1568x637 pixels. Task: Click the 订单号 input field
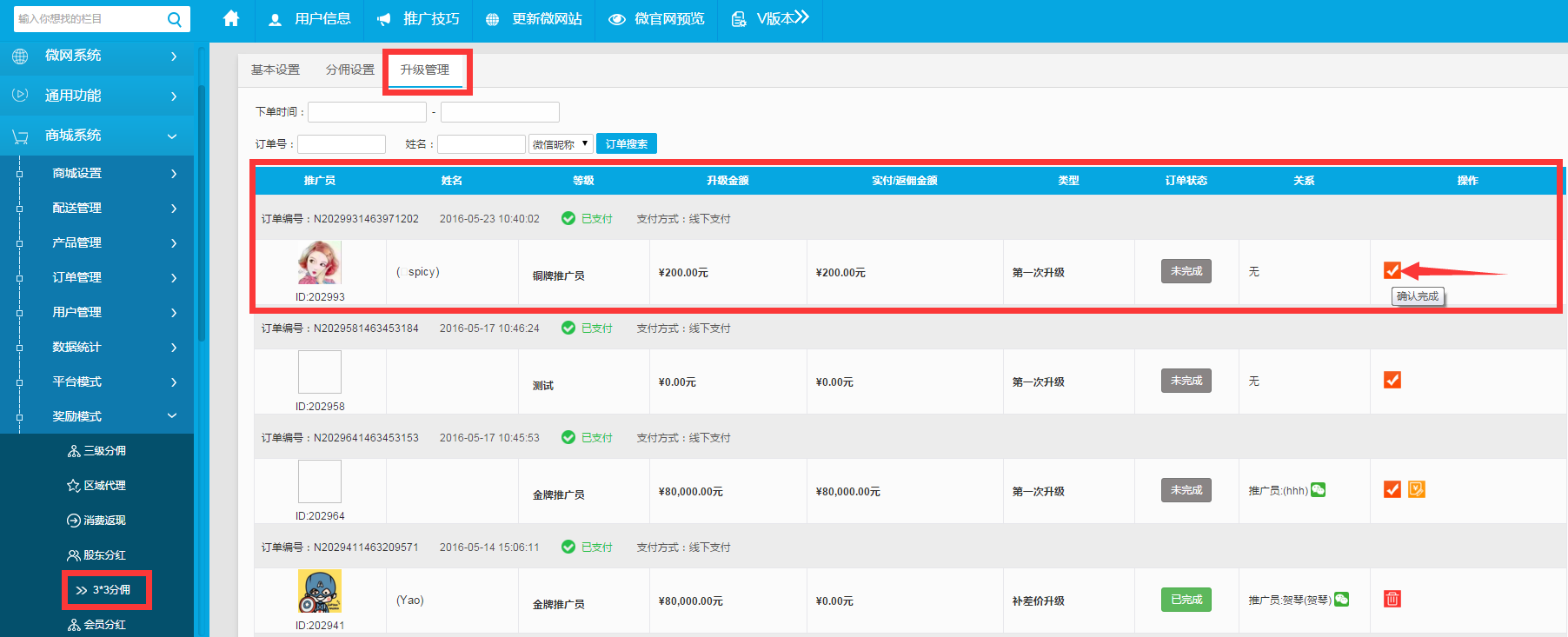click(342, 144)
